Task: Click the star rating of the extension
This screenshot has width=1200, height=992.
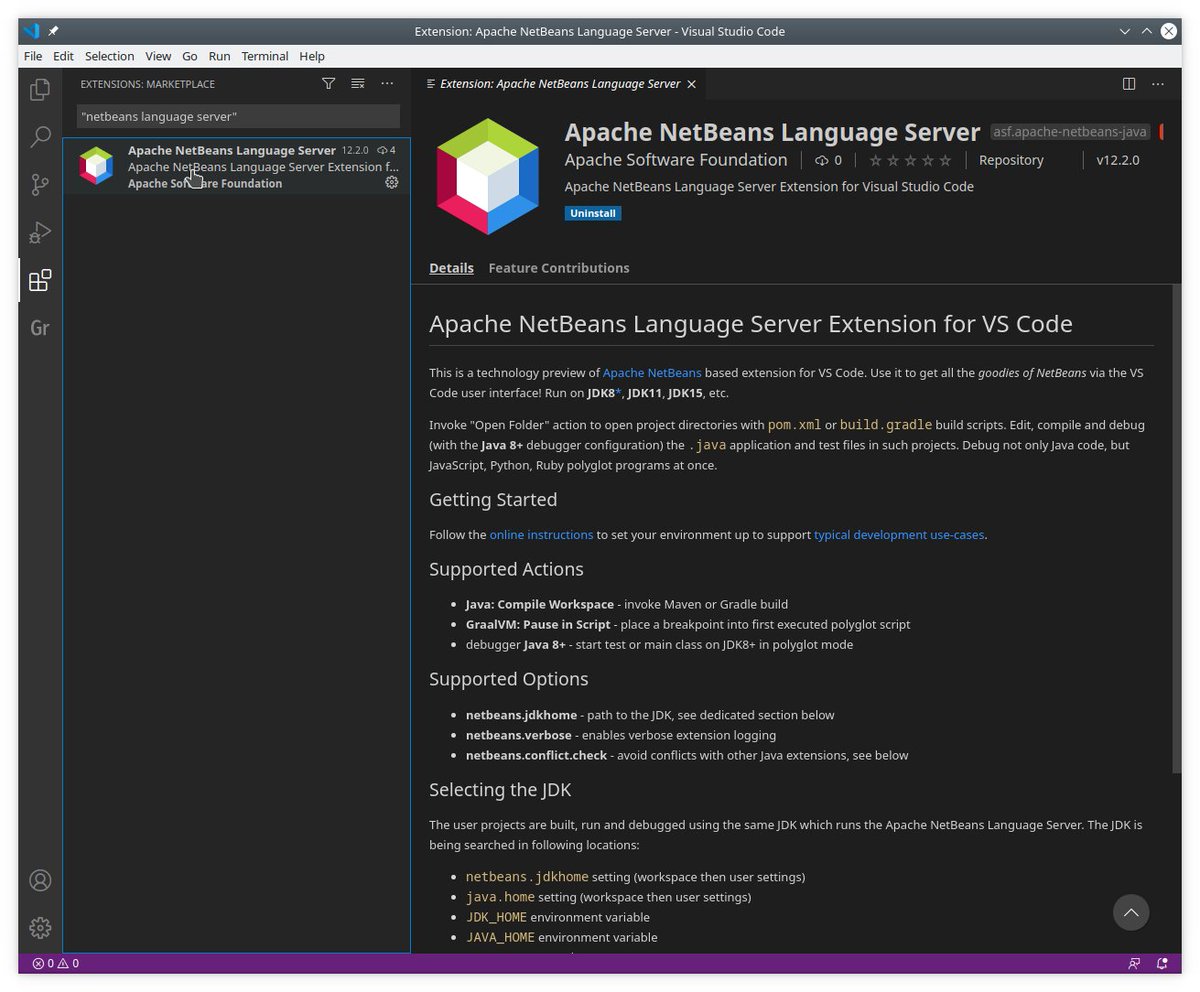Action: [x=910, y=160]
